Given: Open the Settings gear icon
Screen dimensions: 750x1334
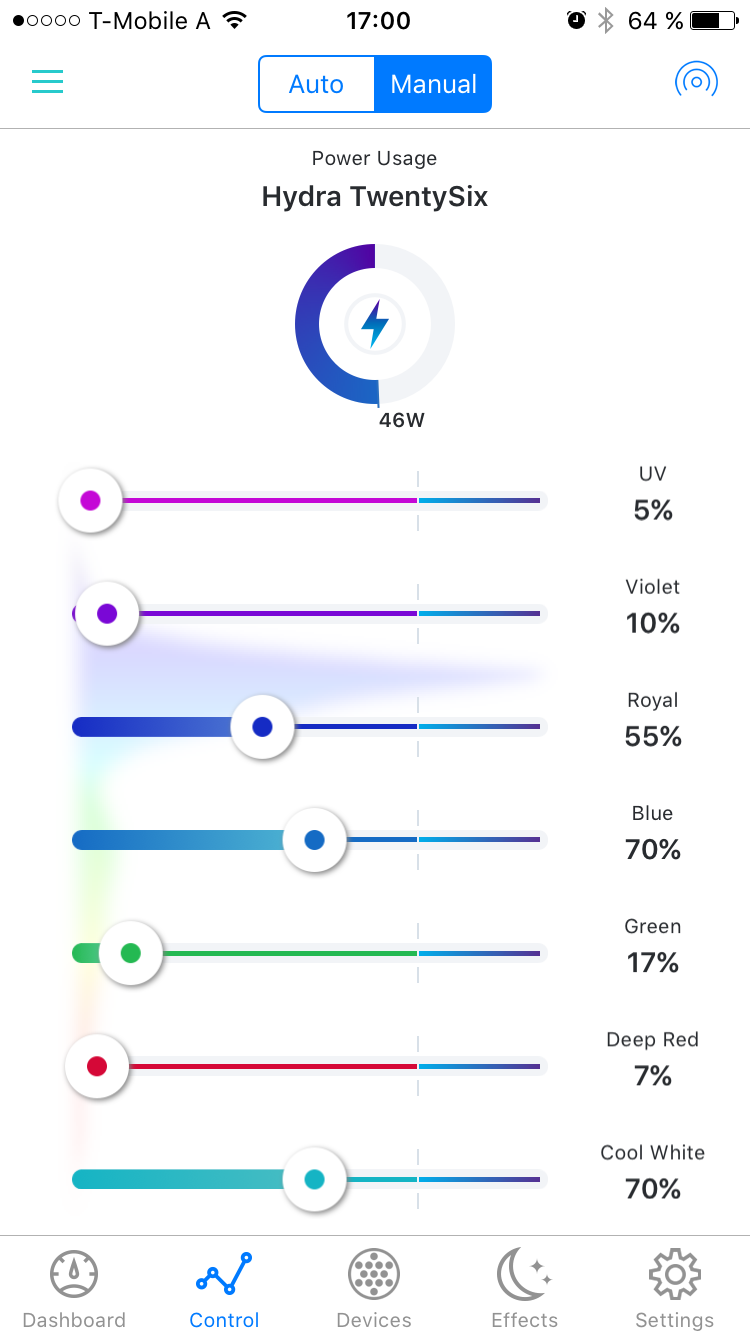Looking at the screenshot, I should (x=674, y=1274).
